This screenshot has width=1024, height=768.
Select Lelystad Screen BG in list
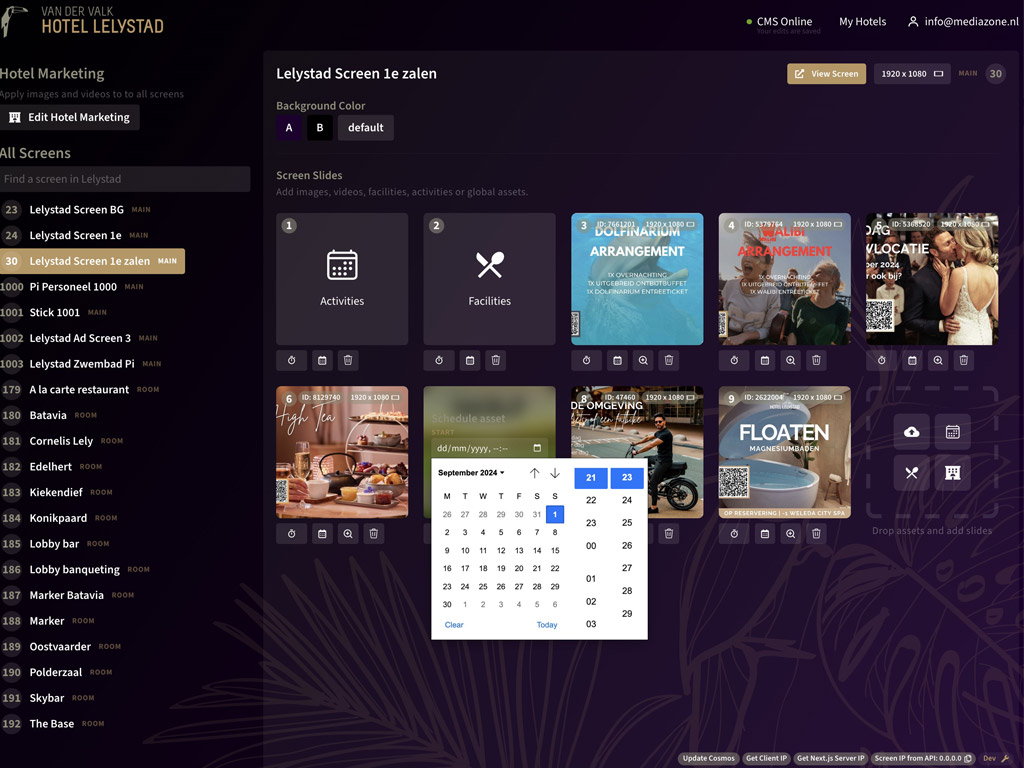pyautogui.click(x=76, y=210)
